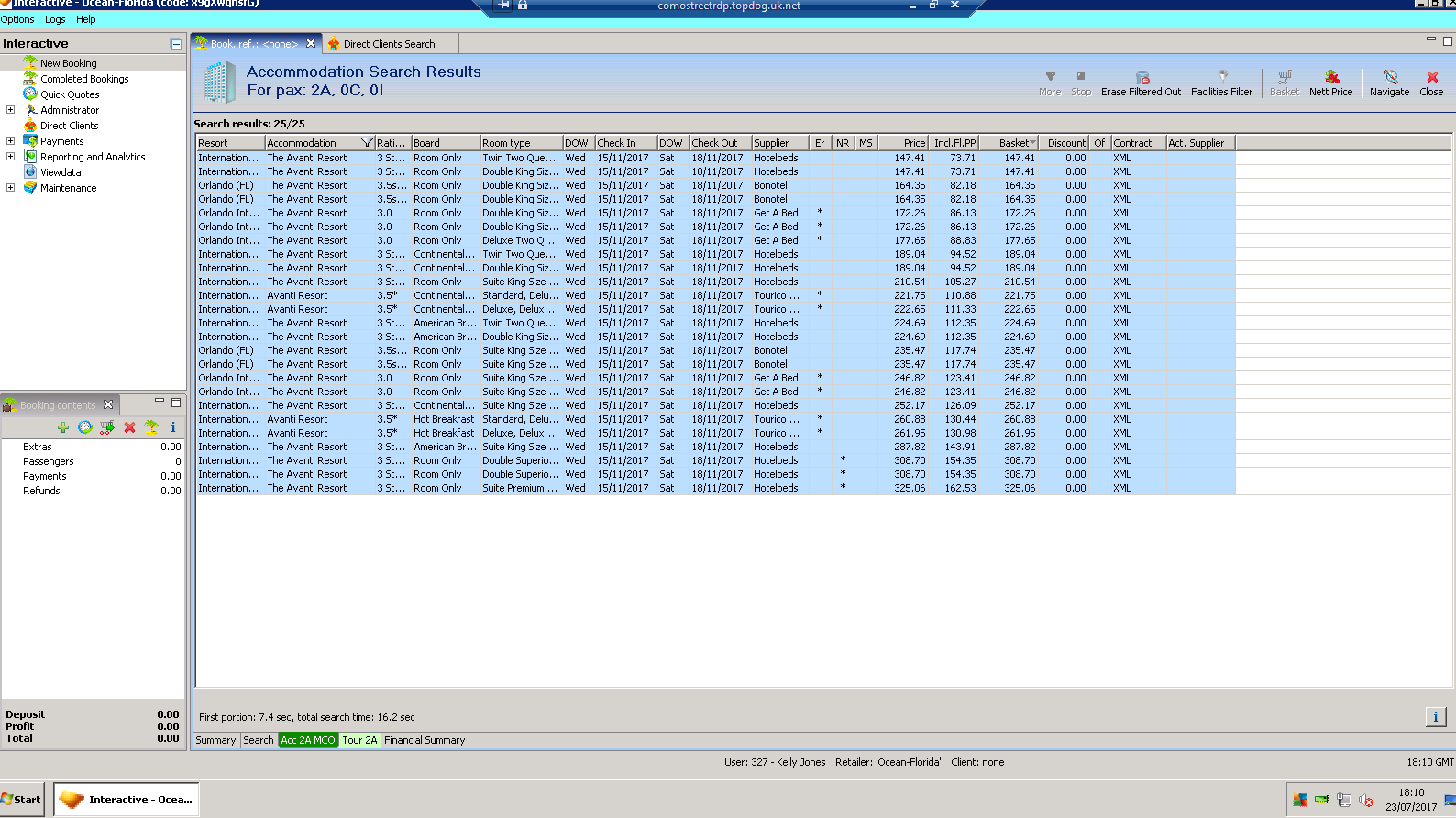Click the muted volume tray icon
This screenshot has height=818, width=1456.
click(x=1366, y=800)
